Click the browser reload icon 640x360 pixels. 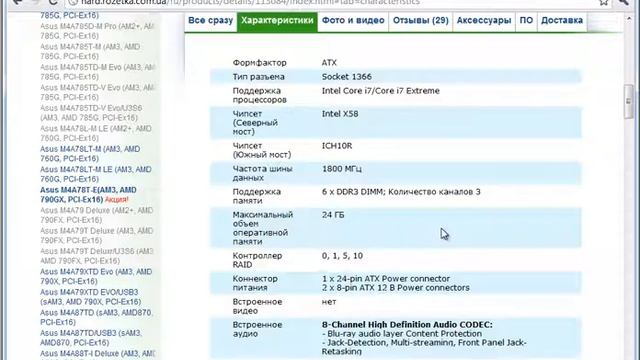click(x=53, y=2)
